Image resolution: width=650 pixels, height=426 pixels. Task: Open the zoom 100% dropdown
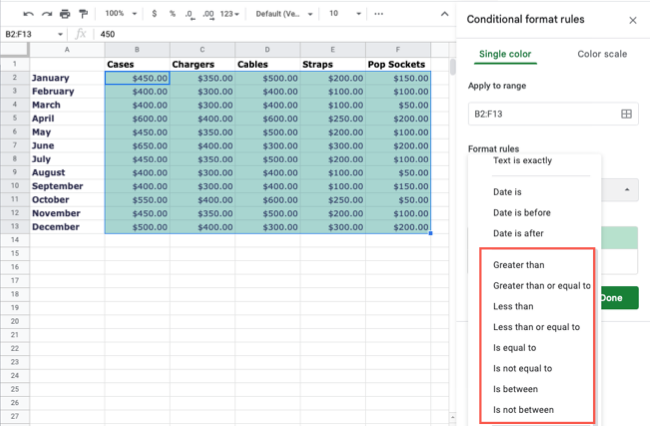[x=120, y=14]
